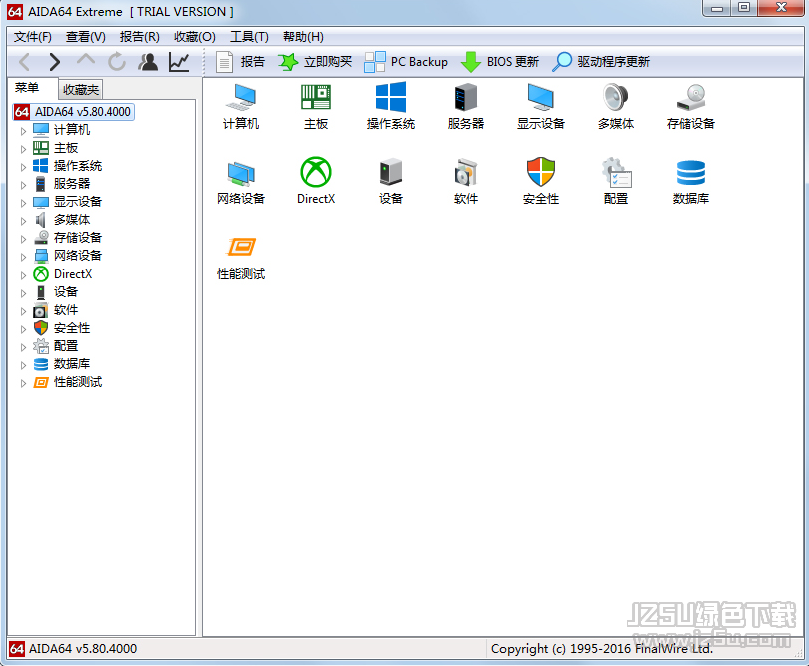Select 安全性 in the left tree
809x666 pixels.
pos(72,328)
